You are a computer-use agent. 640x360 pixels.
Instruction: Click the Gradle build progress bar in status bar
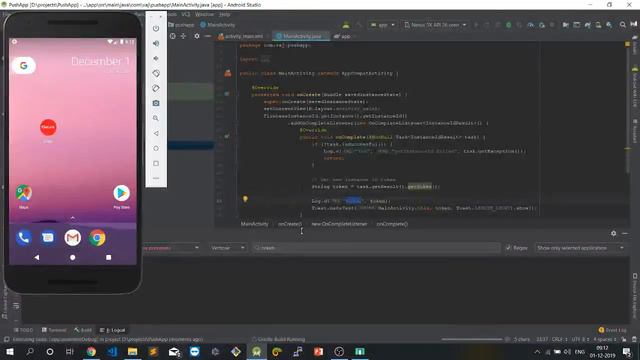click(x=472, y=339)
